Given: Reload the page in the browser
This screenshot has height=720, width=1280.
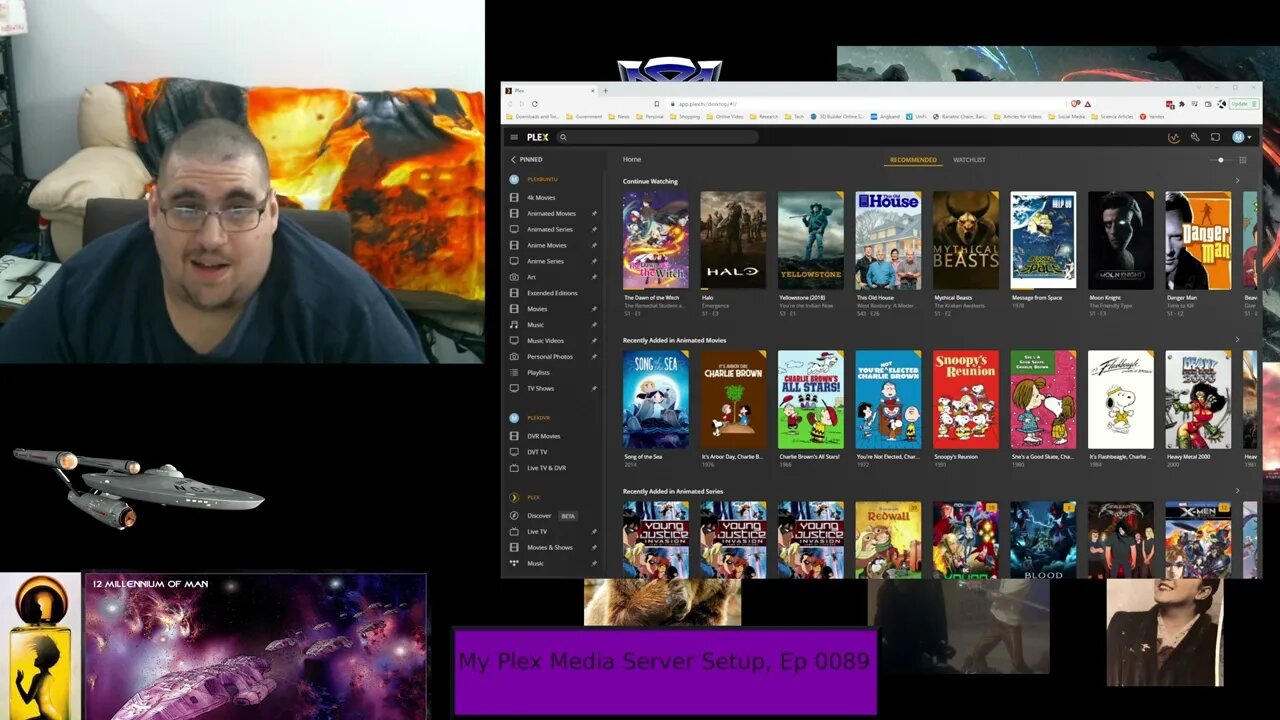Looking at the screenshot, I should [x=535, y=104].
